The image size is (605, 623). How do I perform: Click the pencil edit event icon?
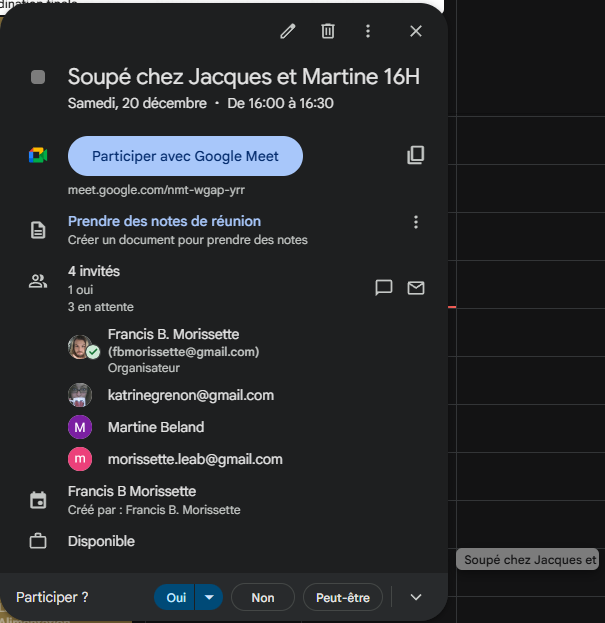[288, 31]
